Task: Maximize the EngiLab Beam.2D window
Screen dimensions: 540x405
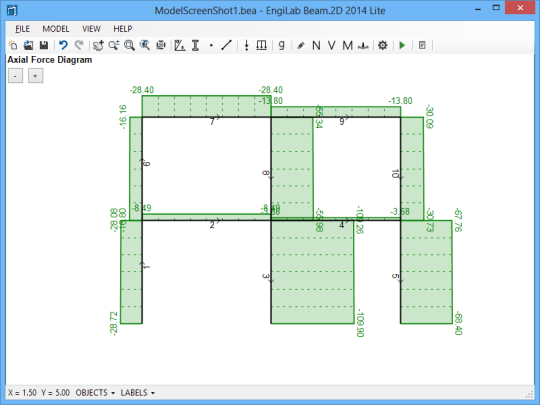Action: pyautogui.click(x=496, y=8)
